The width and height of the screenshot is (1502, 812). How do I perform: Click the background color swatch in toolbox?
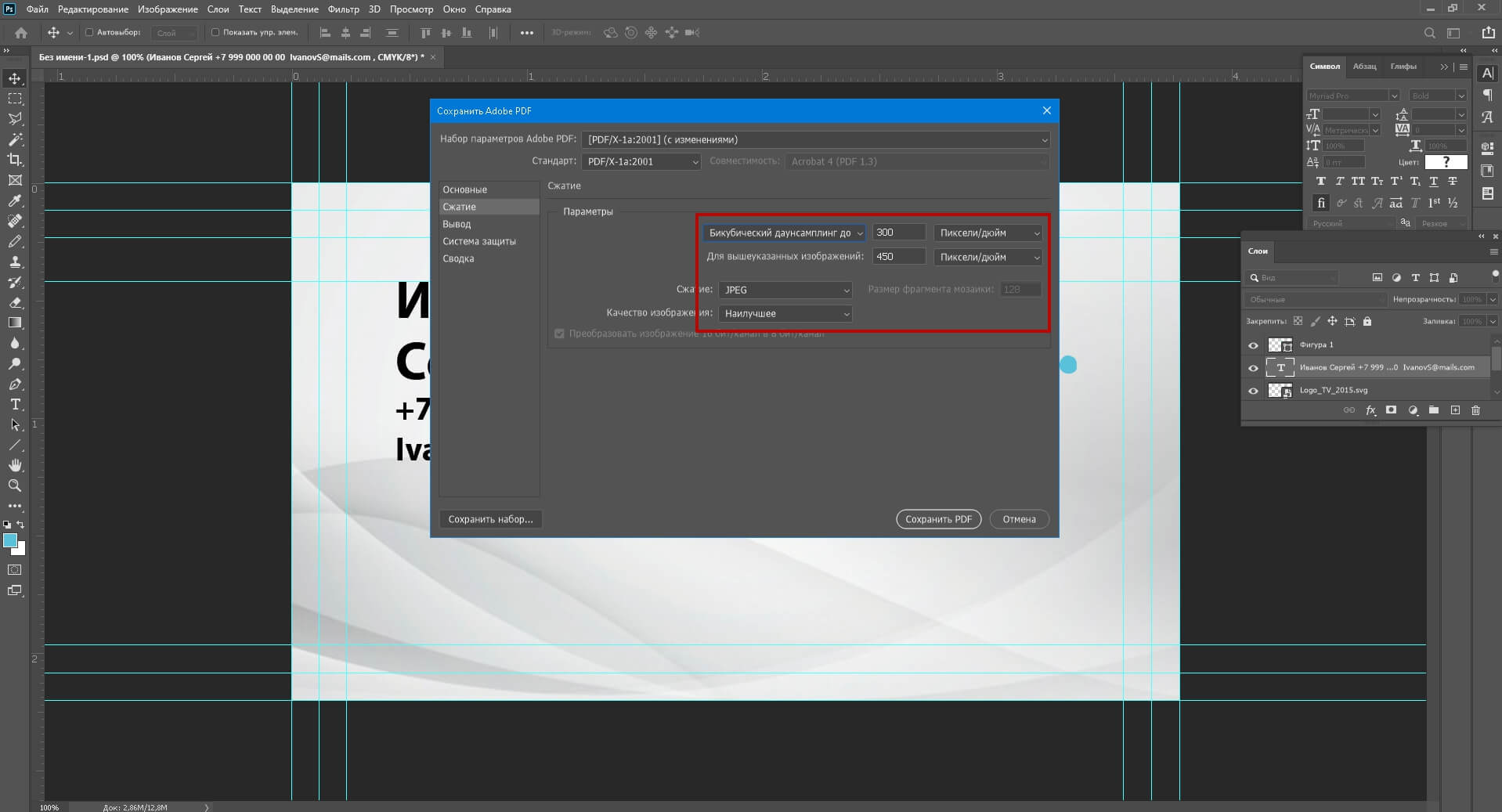20,550
